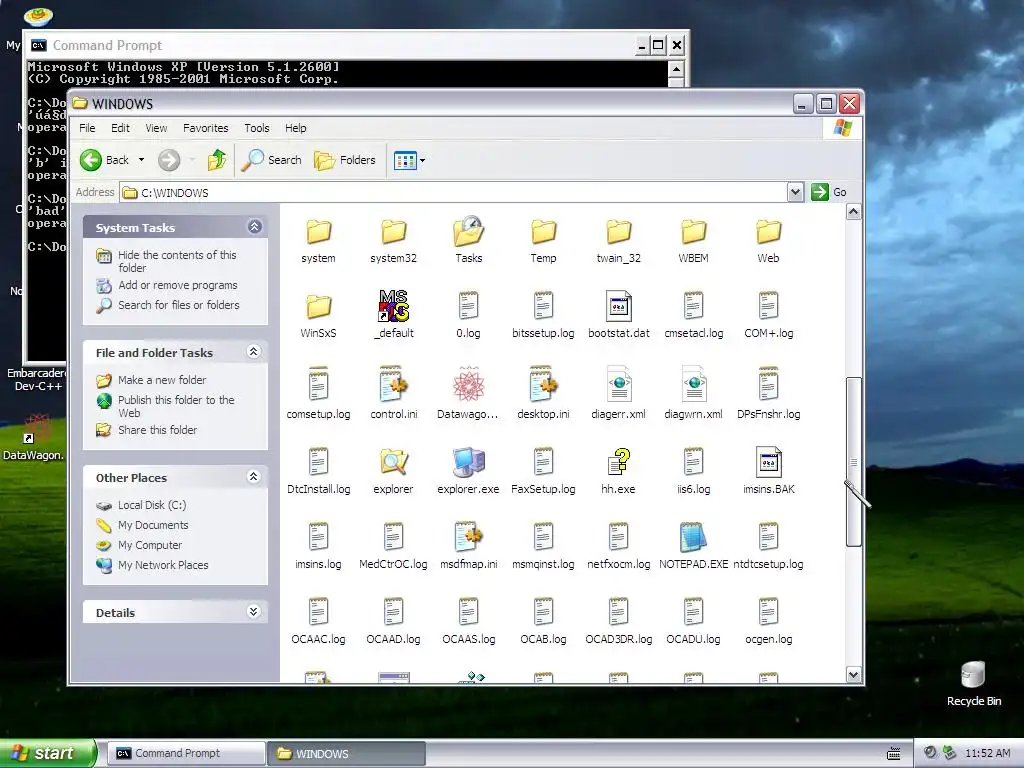The image size is (1024, 768).
Task: Switch to Command Prompt taskbar button
Action: [186, 753]
